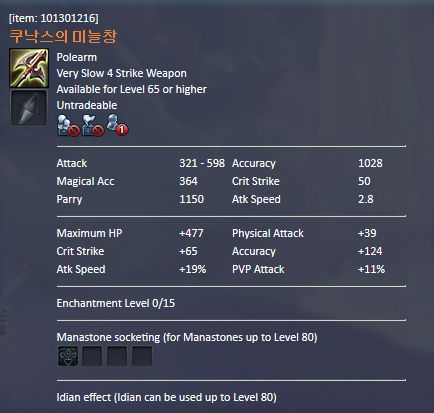Select the second empty manastone socket
Viewport: 434px width, 413px height.
pyautogui.click(x=92, y=356)
